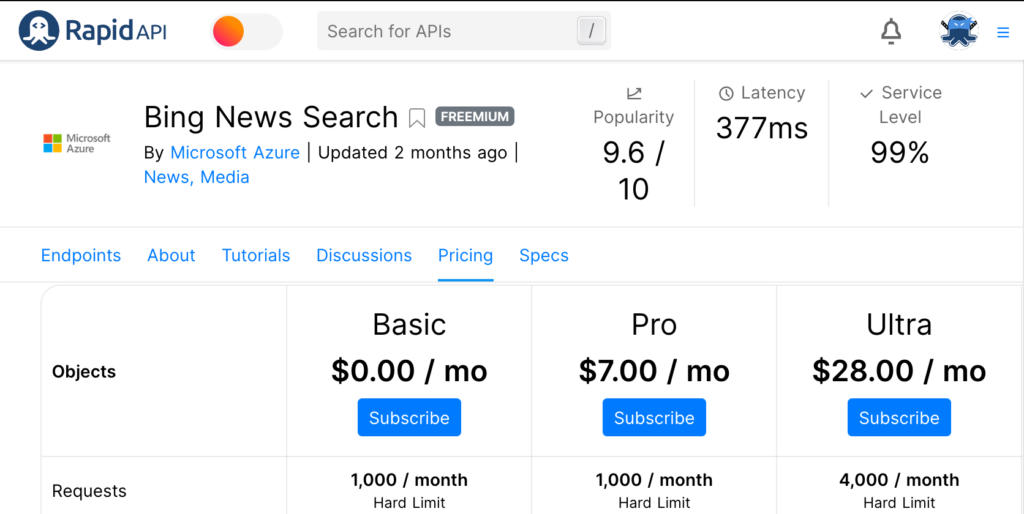Subscribe to the Ultra plan
This screenshot has width=1024, height=514.
(x=899, y=417)
